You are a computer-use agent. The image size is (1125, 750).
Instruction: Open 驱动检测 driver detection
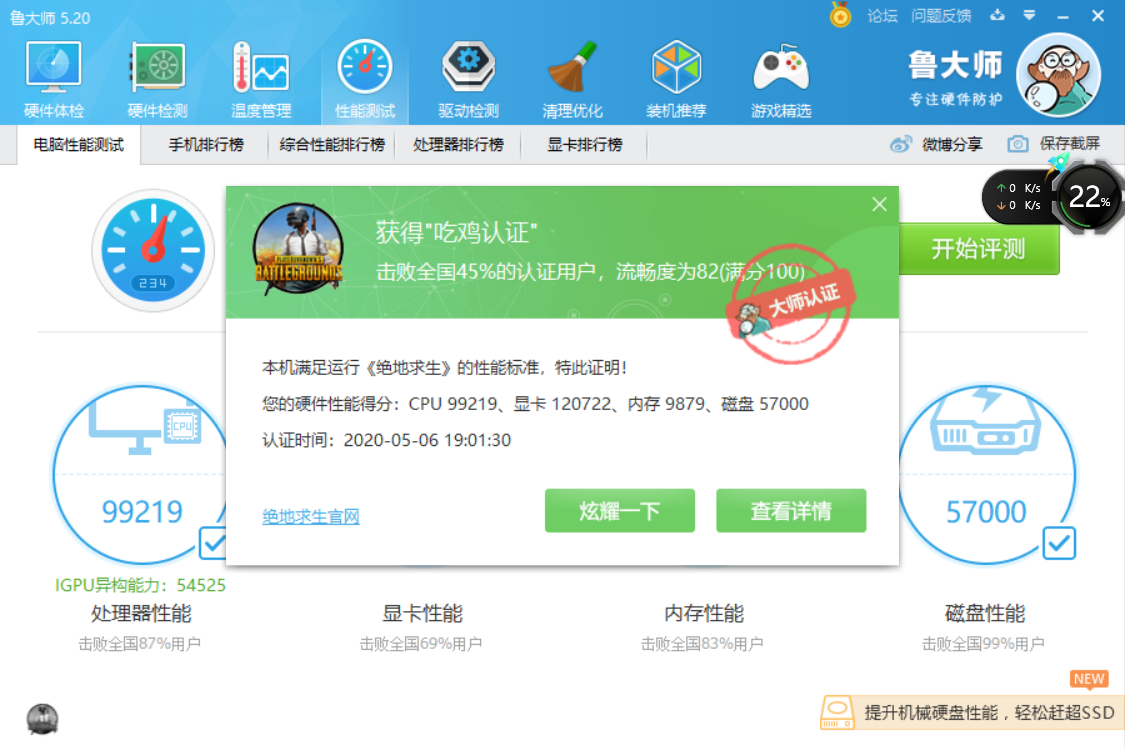469,80
